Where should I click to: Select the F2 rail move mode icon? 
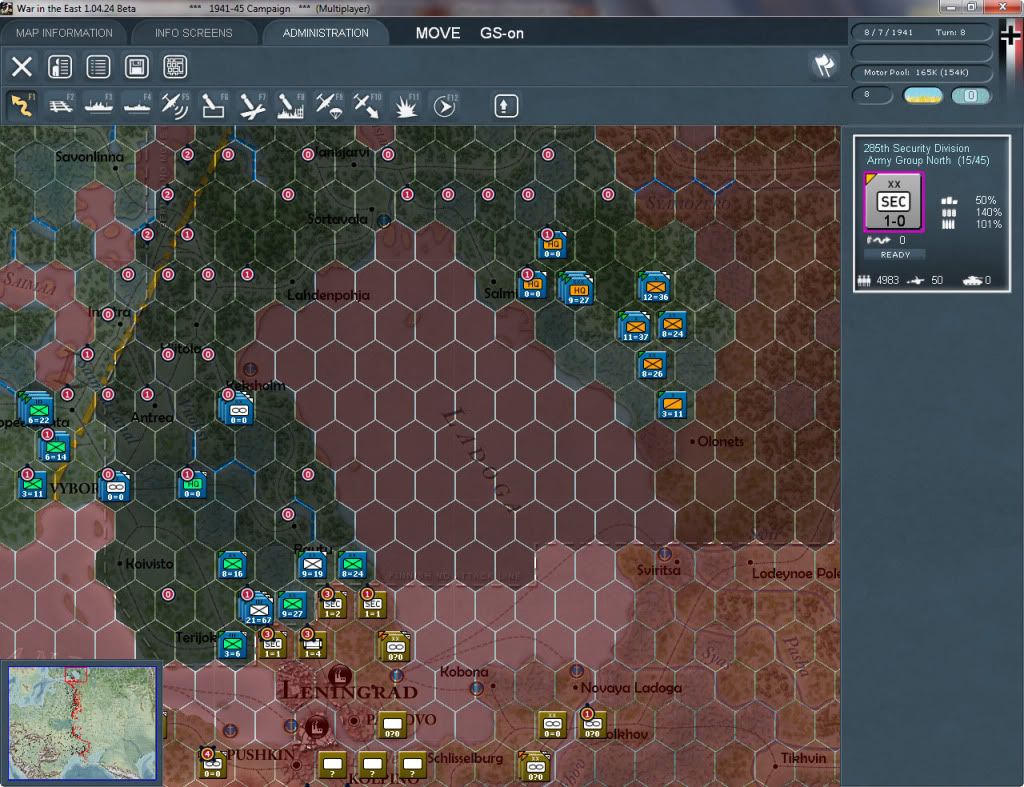61,106
